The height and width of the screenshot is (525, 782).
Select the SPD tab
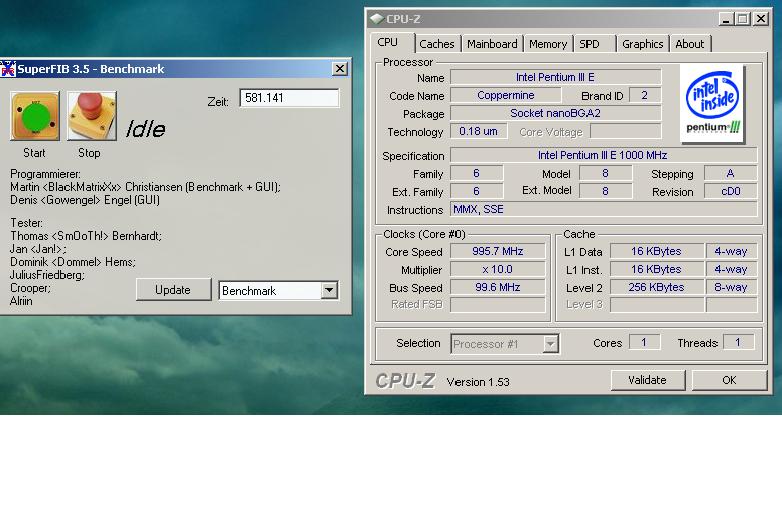594,44
